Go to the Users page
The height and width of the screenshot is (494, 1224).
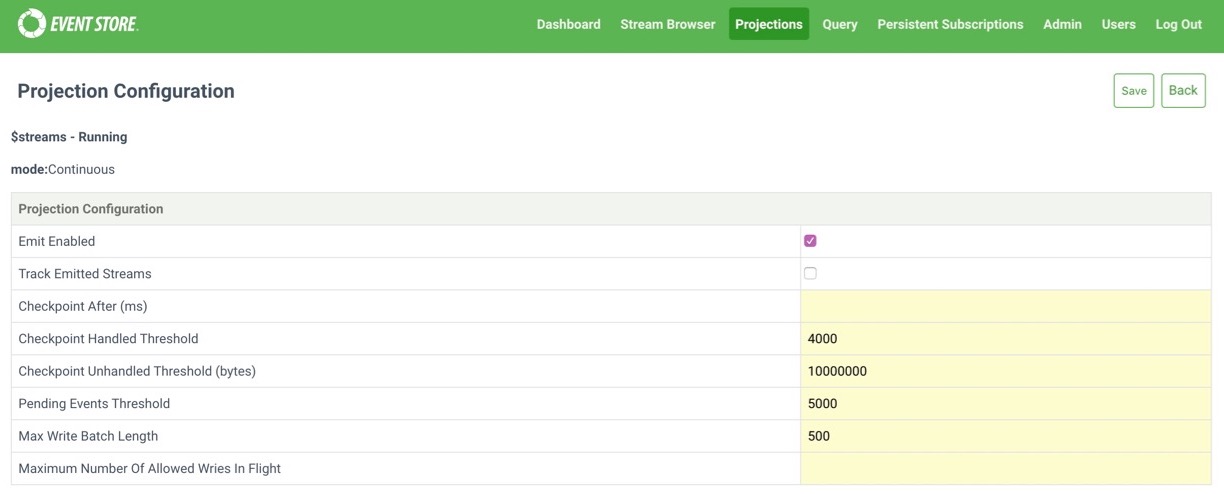pyautogui.click(x=1118, y=24)
